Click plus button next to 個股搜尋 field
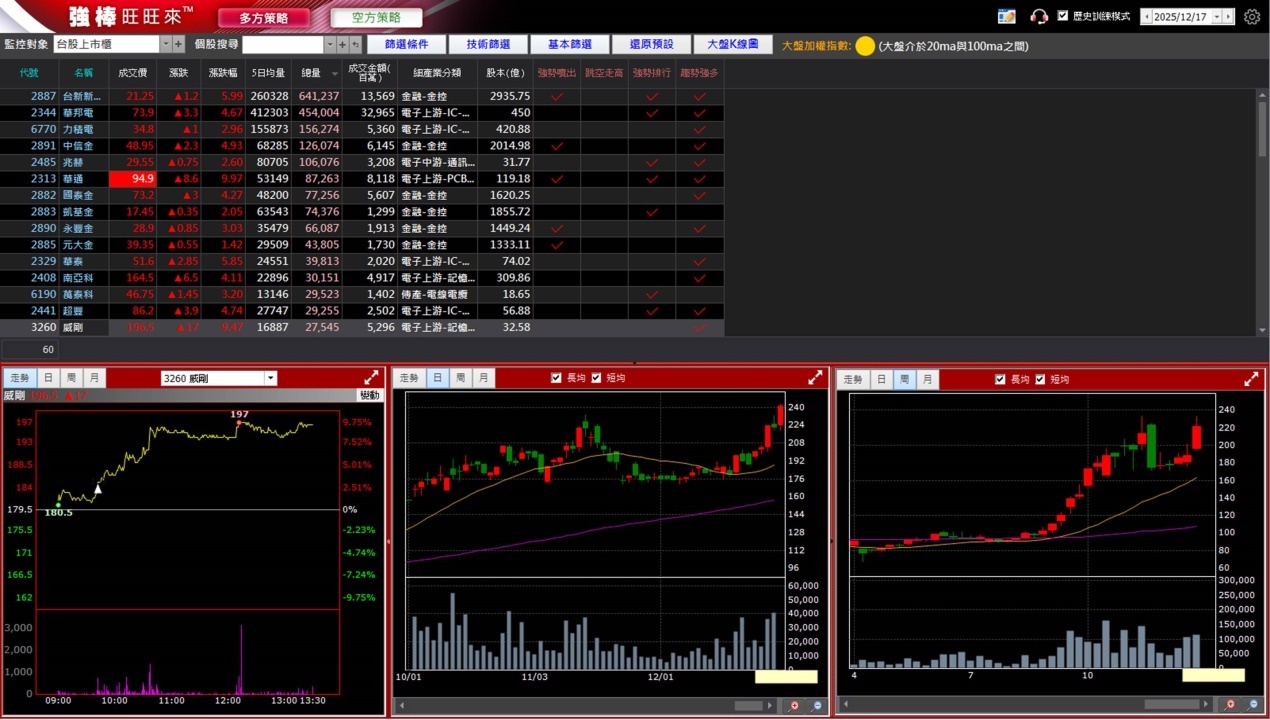 click(x=343, y=44)
